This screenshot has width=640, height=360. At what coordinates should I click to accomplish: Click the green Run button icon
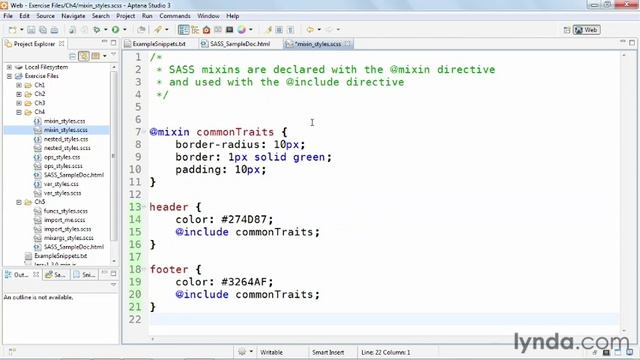[116, 29]
